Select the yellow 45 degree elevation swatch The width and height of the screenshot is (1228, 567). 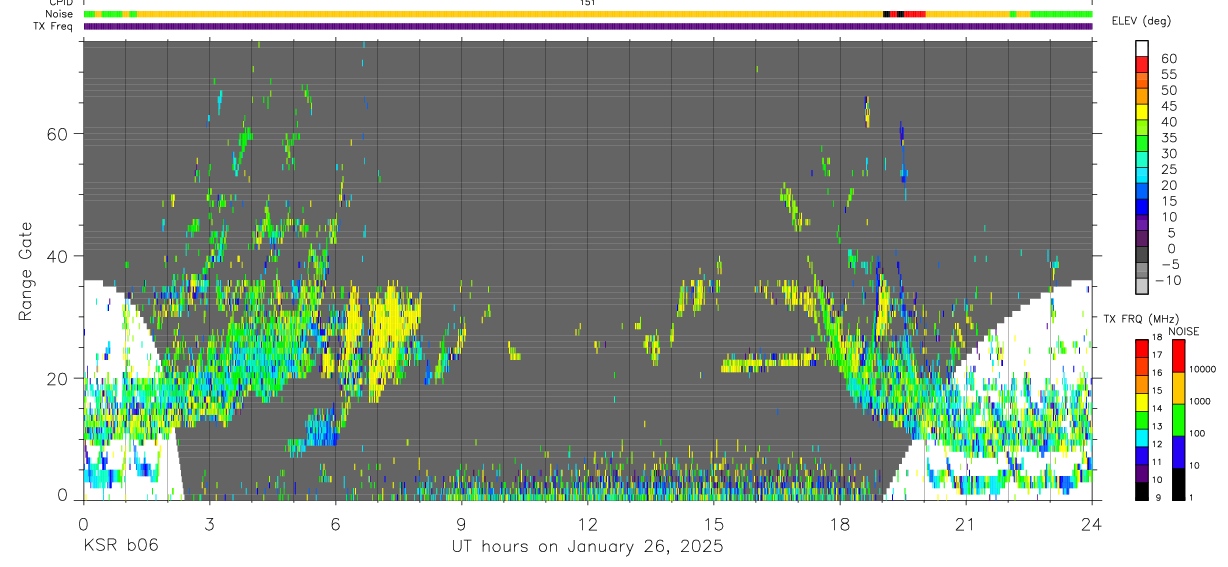click(x=1143, y=112)
